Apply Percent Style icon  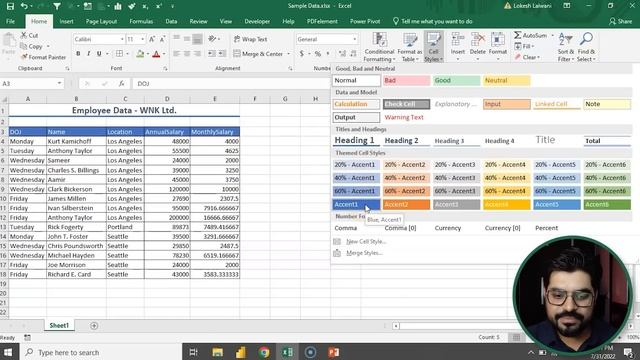coord(318,53)
